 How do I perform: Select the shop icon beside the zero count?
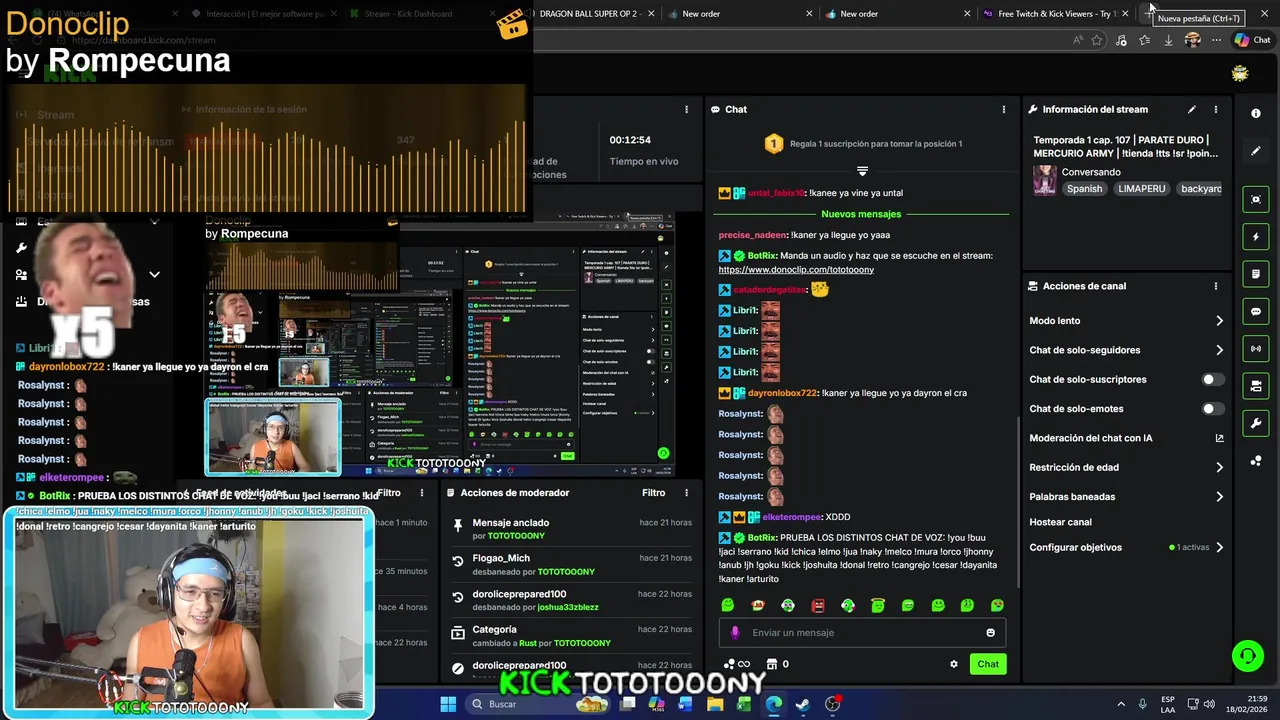[772, 664]
